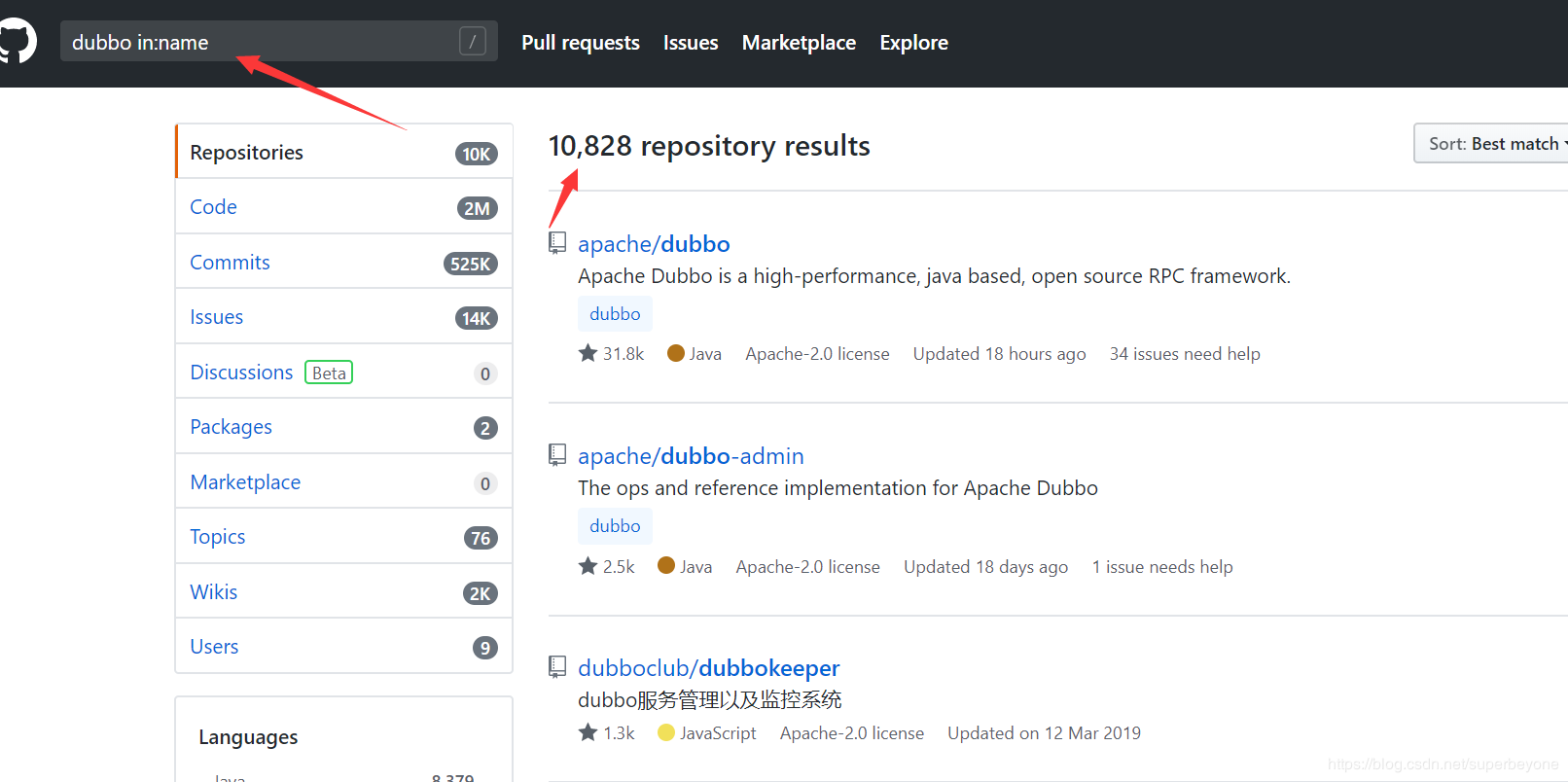Click the 2K count badge for Wikis
Image resolution: width=1568 pixels, height=782 pixels.
point(481,593)
